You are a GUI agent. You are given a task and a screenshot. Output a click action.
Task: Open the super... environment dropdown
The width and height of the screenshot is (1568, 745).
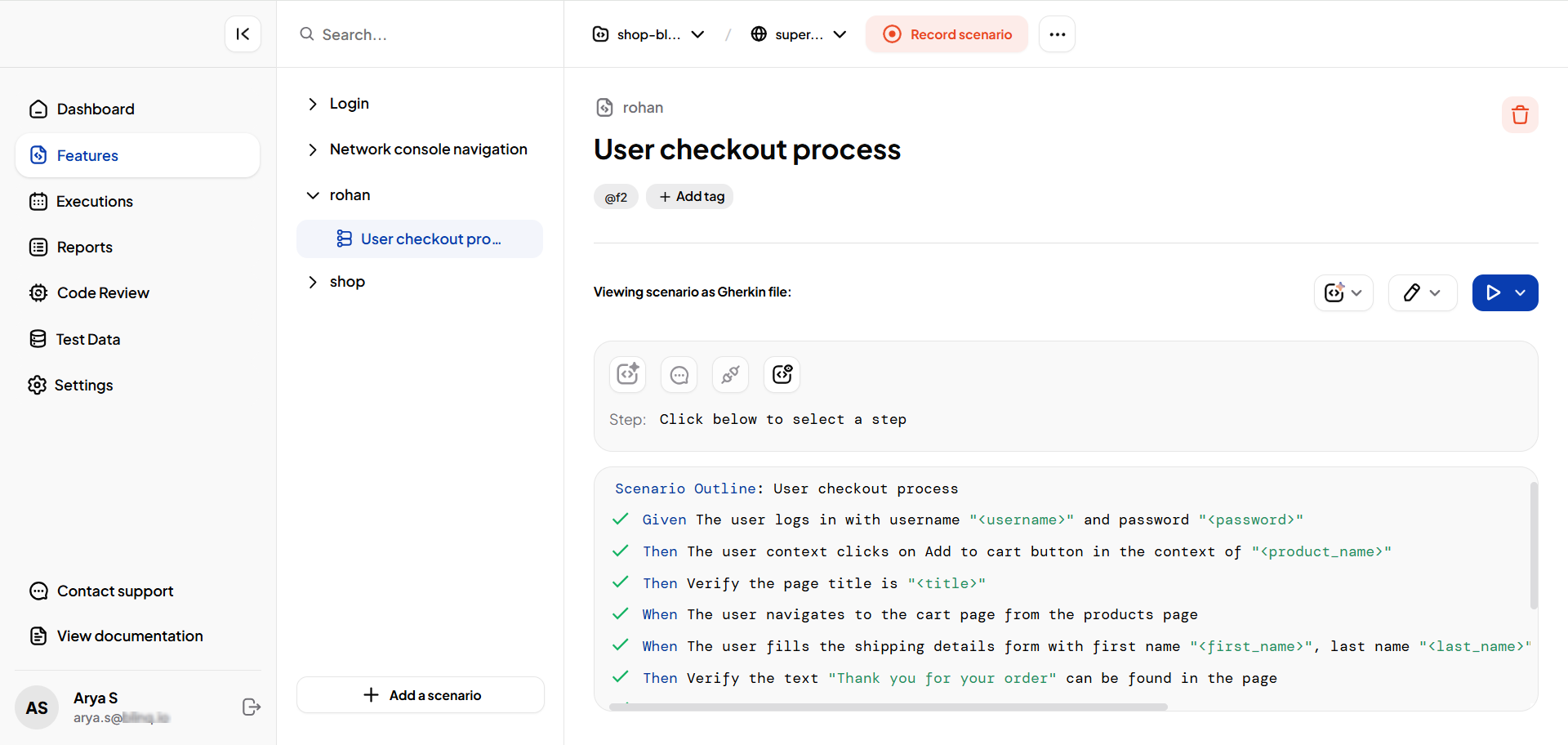point(798,34)
